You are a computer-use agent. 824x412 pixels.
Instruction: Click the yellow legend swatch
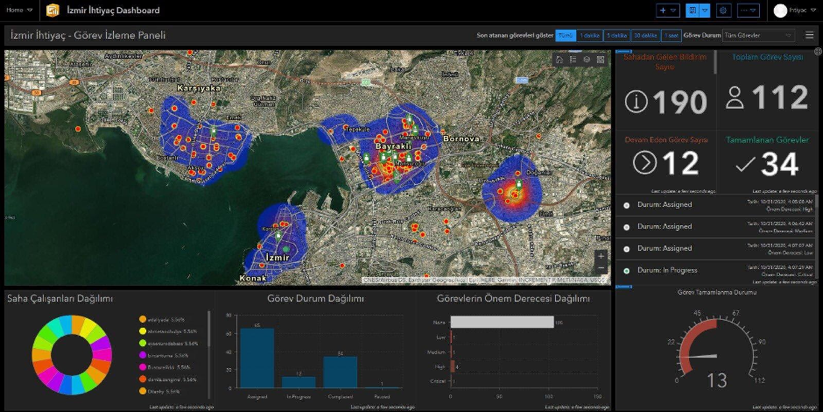(x=142, y=332)
